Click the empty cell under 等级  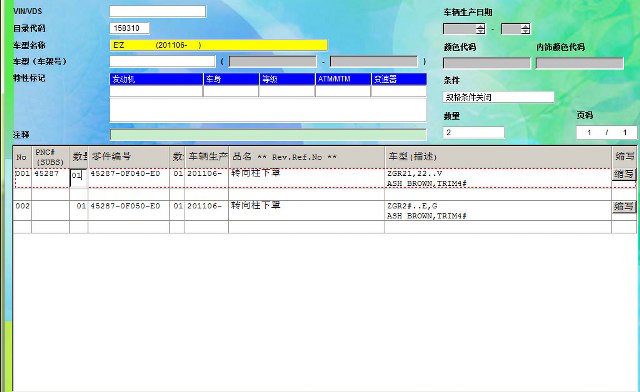pos(287,91)
